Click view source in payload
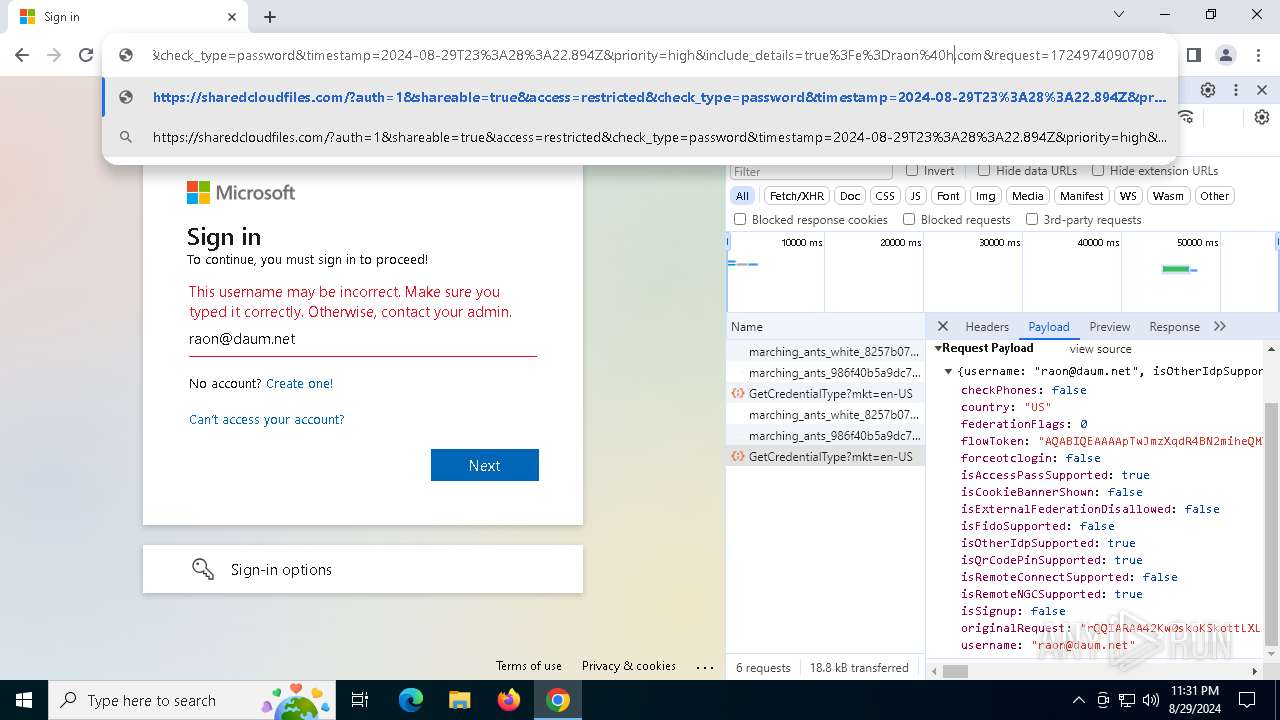 1100,349
